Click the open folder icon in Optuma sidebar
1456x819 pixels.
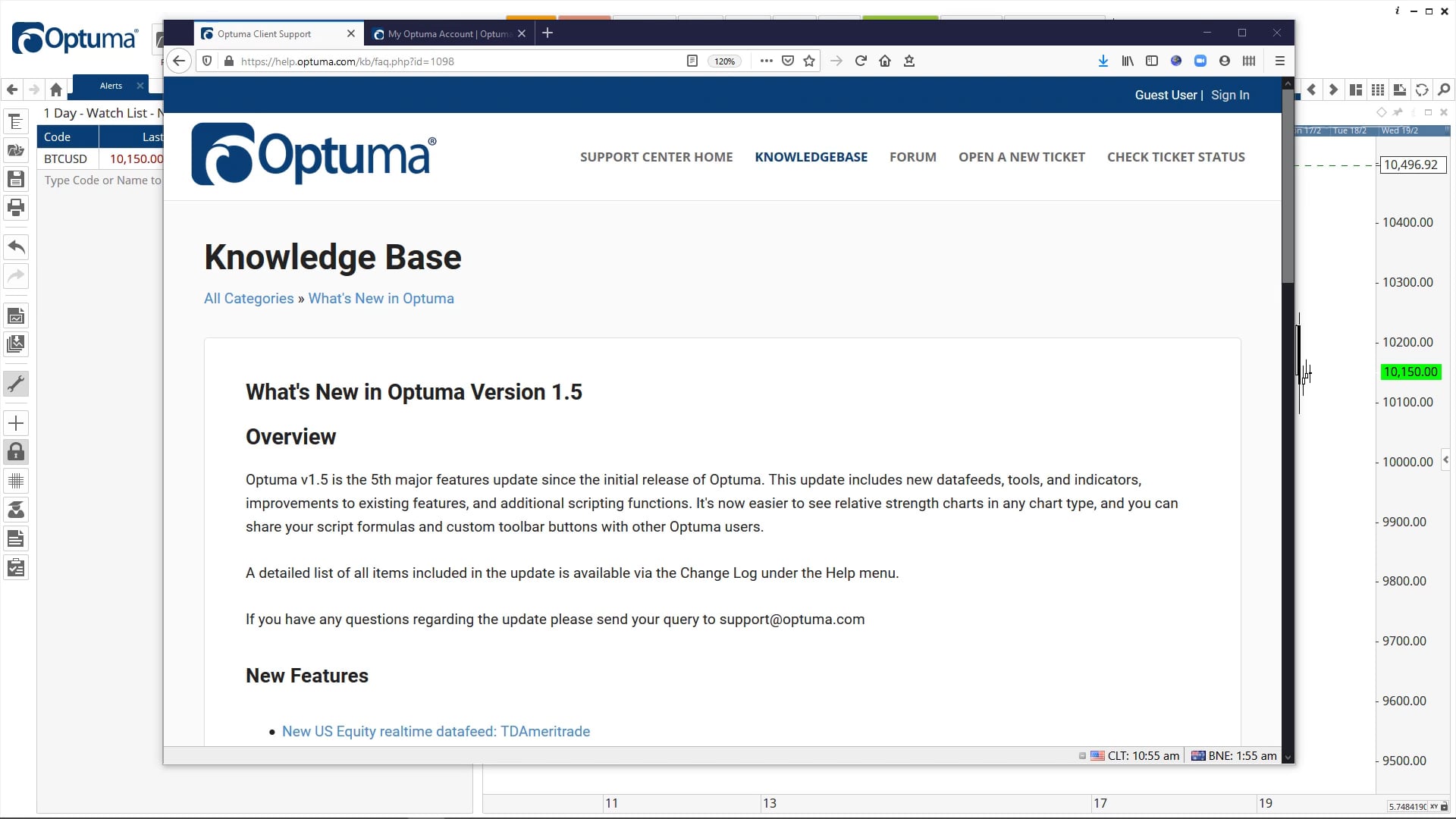click(16, 150)
